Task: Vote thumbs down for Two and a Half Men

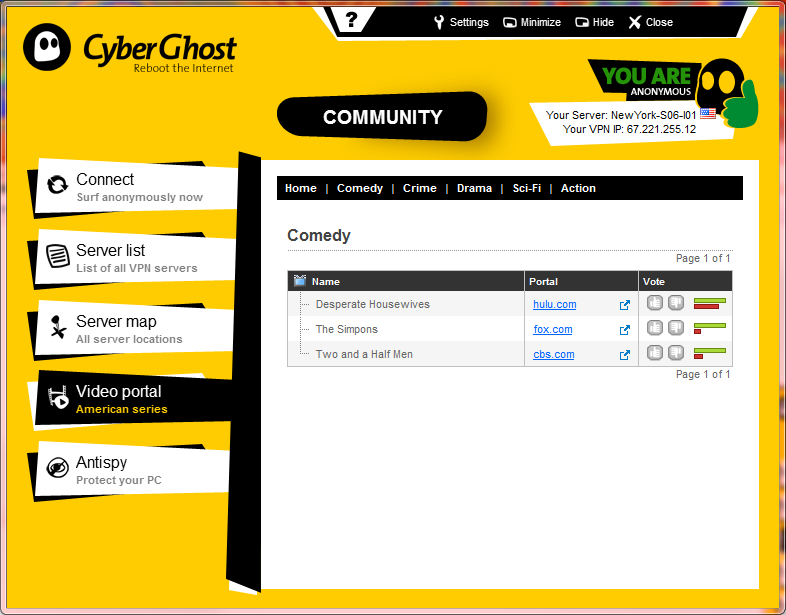Action: [676, 353]
